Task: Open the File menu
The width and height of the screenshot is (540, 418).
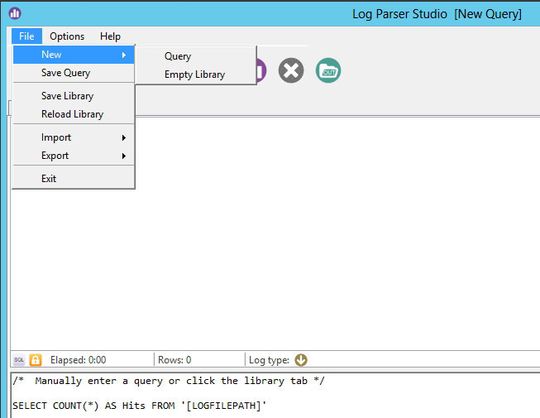Action: [x=27, y=36]
